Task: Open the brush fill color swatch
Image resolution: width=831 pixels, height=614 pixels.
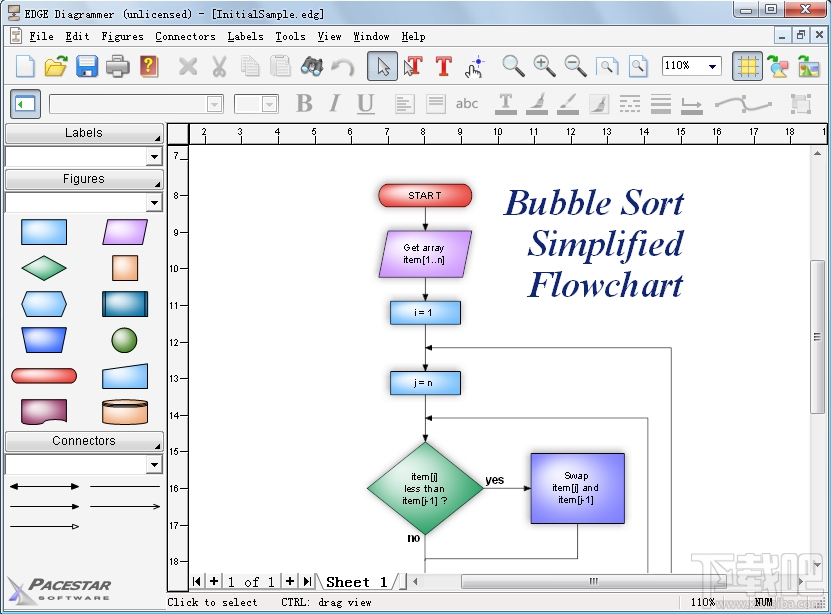Action: point(537,104)
